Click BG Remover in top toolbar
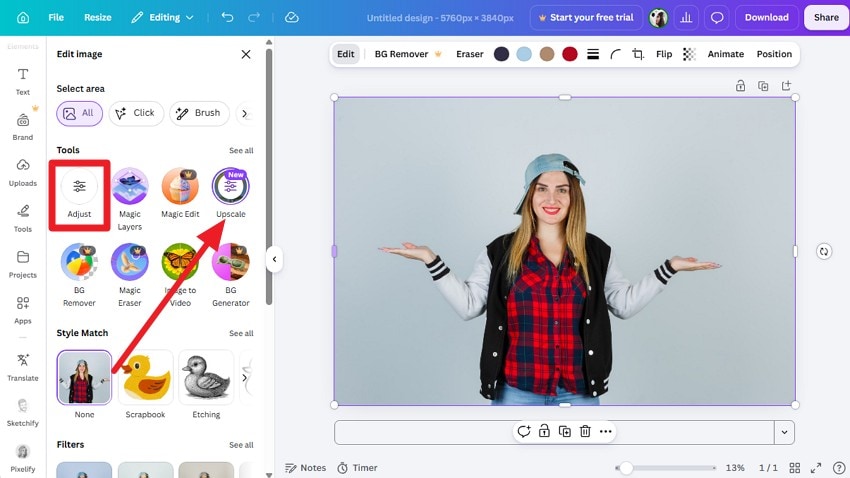 tap(408, 54)
